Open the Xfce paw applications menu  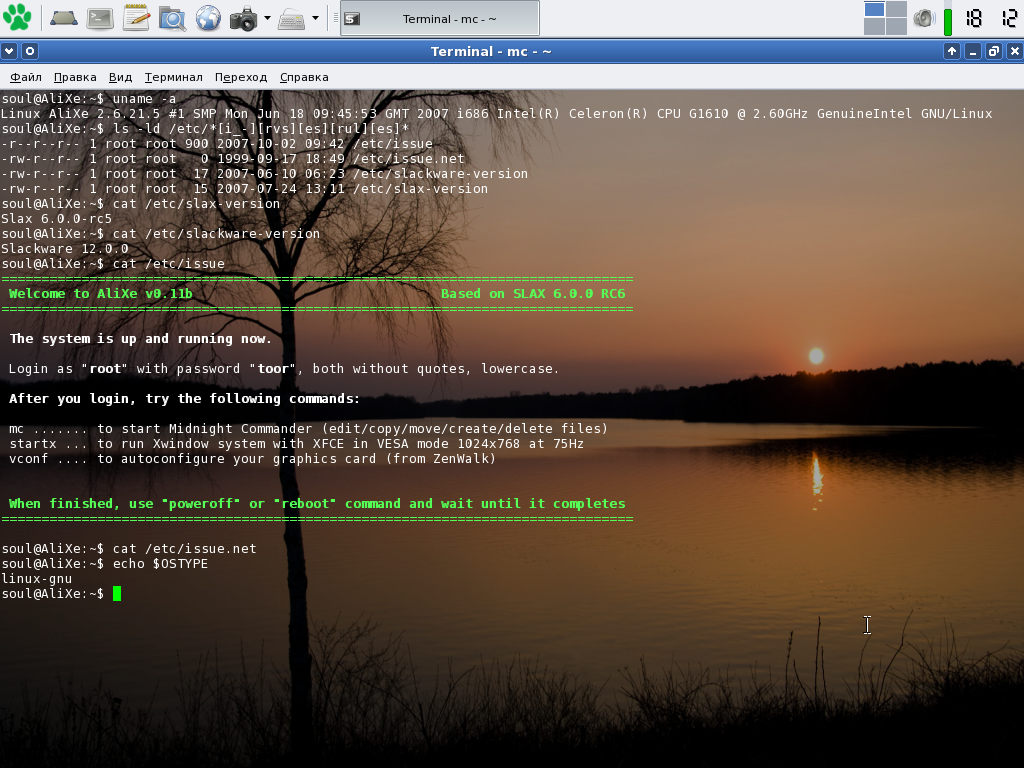(x=18, y=18)
